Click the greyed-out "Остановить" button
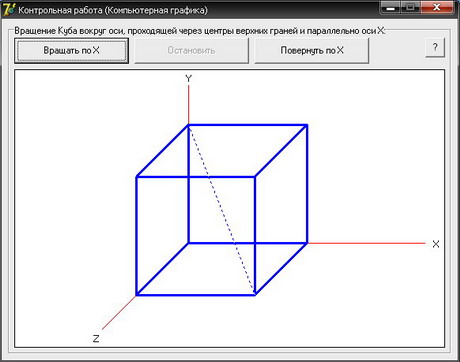Viewport: 460px width, 362px height. pos(191,51)
